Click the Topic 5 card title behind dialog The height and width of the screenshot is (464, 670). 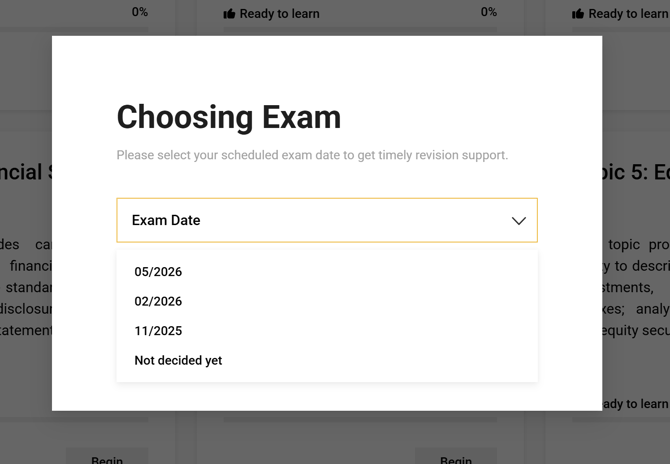point(636,171)
